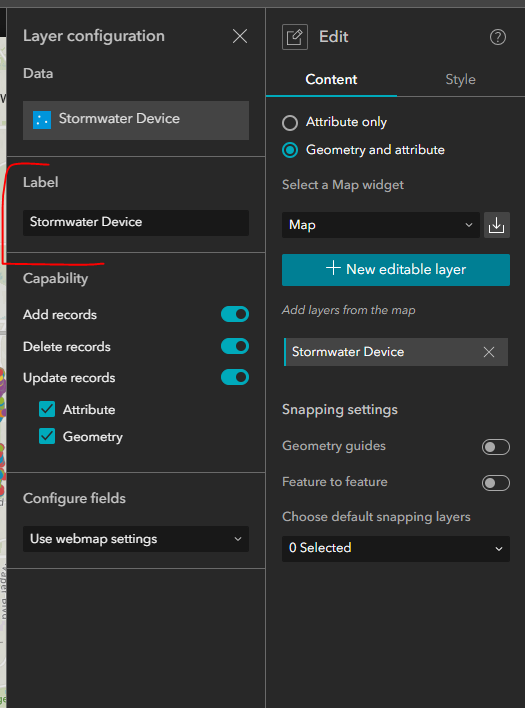Turn off the Update records switch
The width and height of the screenshot is (525, 708).
[235, 377]
